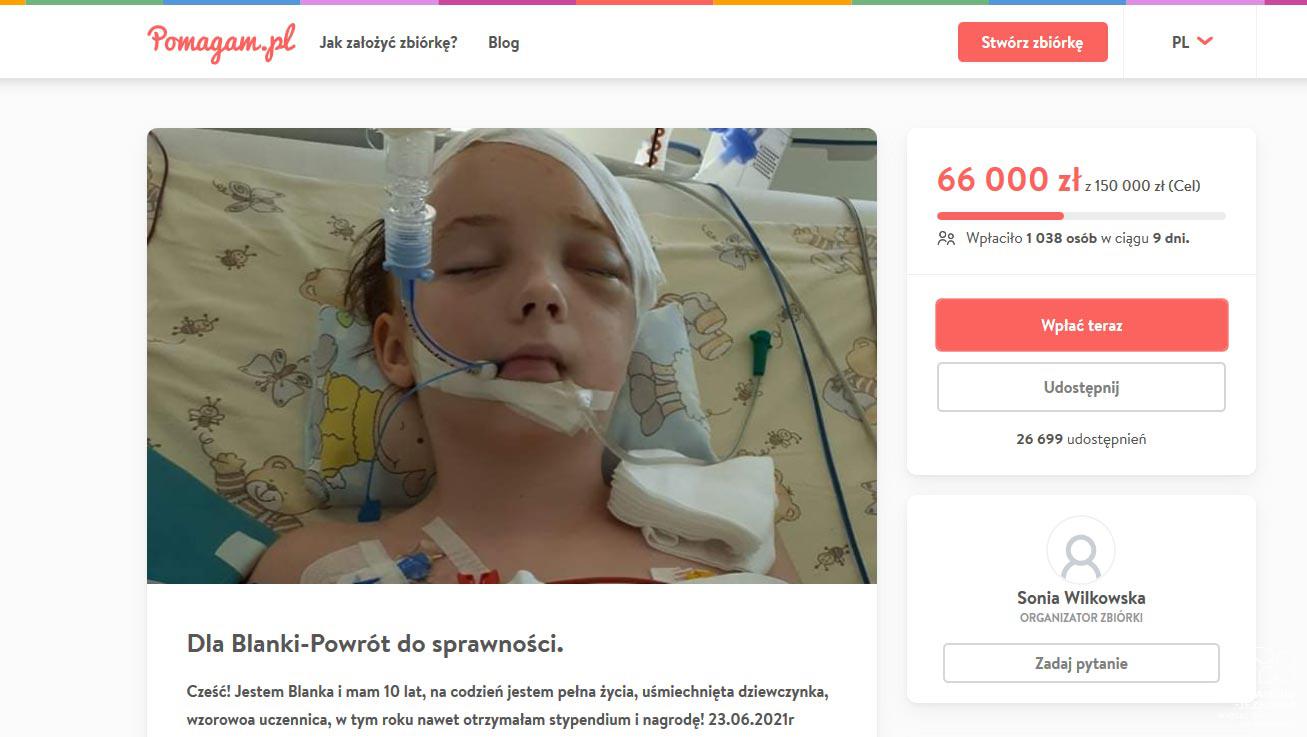The image size is (1307, 737).
Task: Open the campaign photo of Blanka
Action: (512, 356)
